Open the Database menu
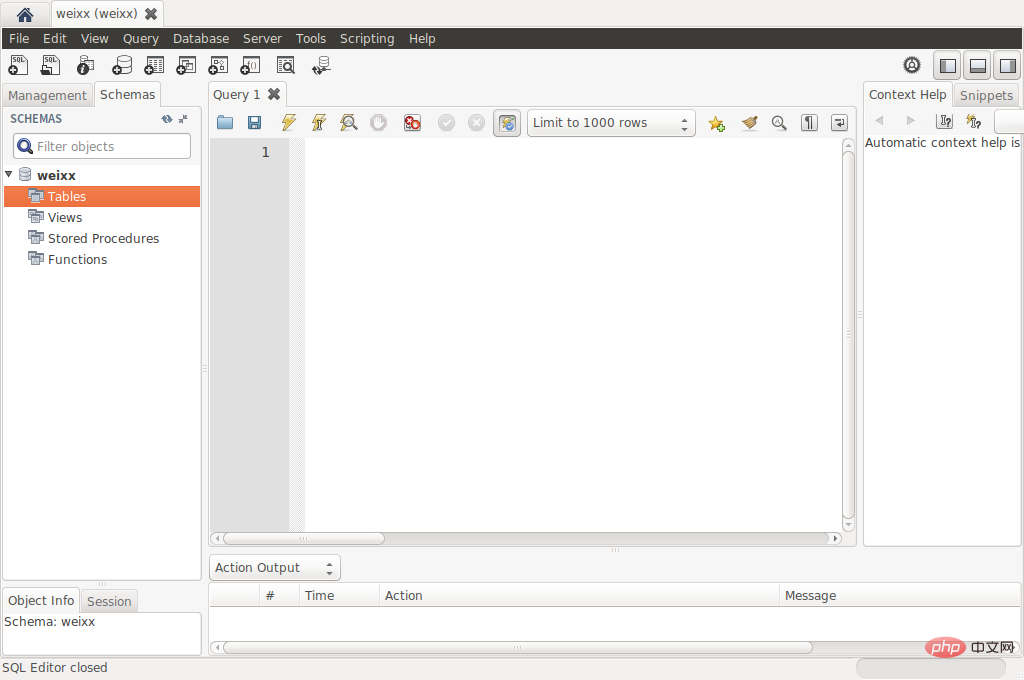Screen dimensions: 1024x680 pos(200,38)
